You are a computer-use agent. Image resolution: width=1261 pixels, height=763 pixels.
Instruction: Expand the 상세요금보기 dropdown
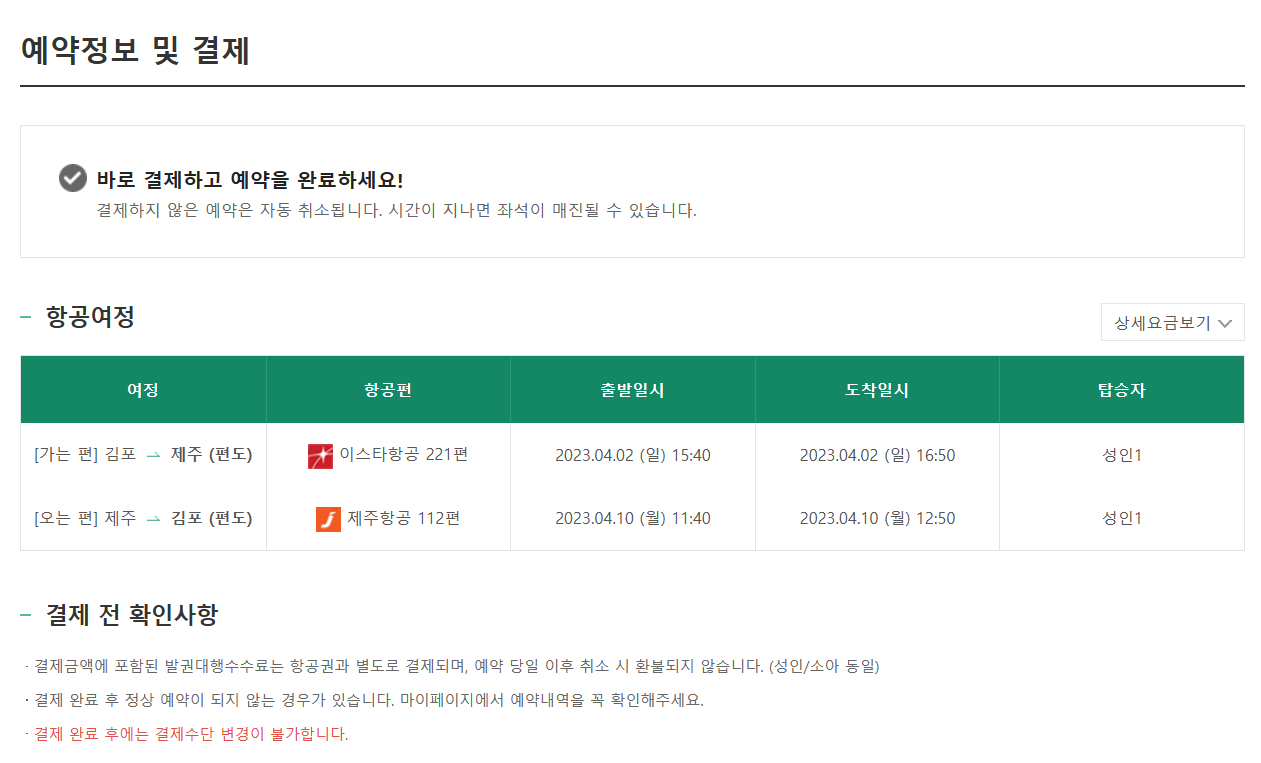coord(1172,322)
